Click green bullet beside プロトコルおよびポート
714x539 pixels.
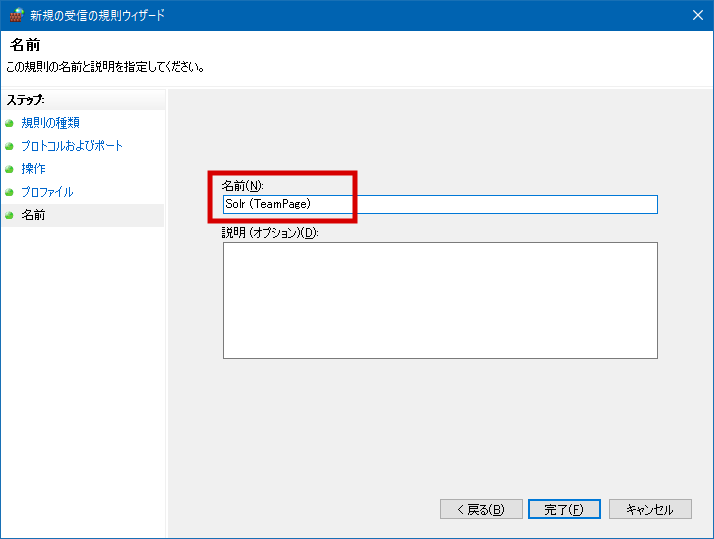tap(10, 146)
